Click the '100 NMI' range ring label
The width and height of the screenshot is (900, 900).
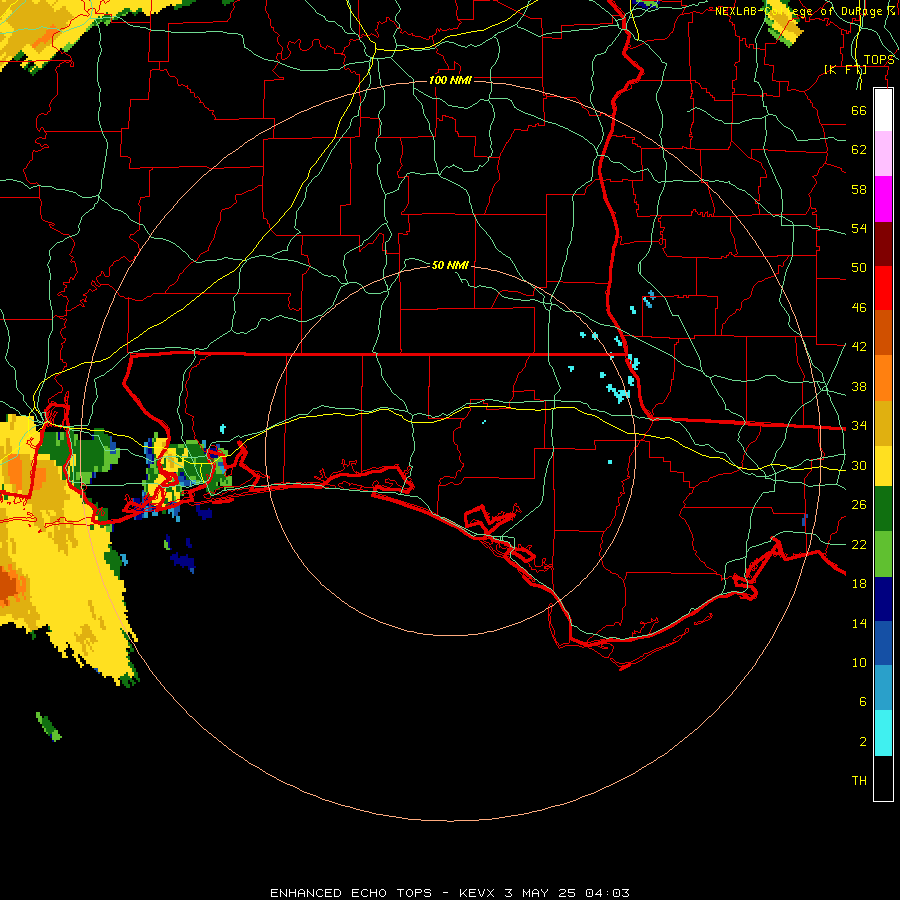pos(450,80)
